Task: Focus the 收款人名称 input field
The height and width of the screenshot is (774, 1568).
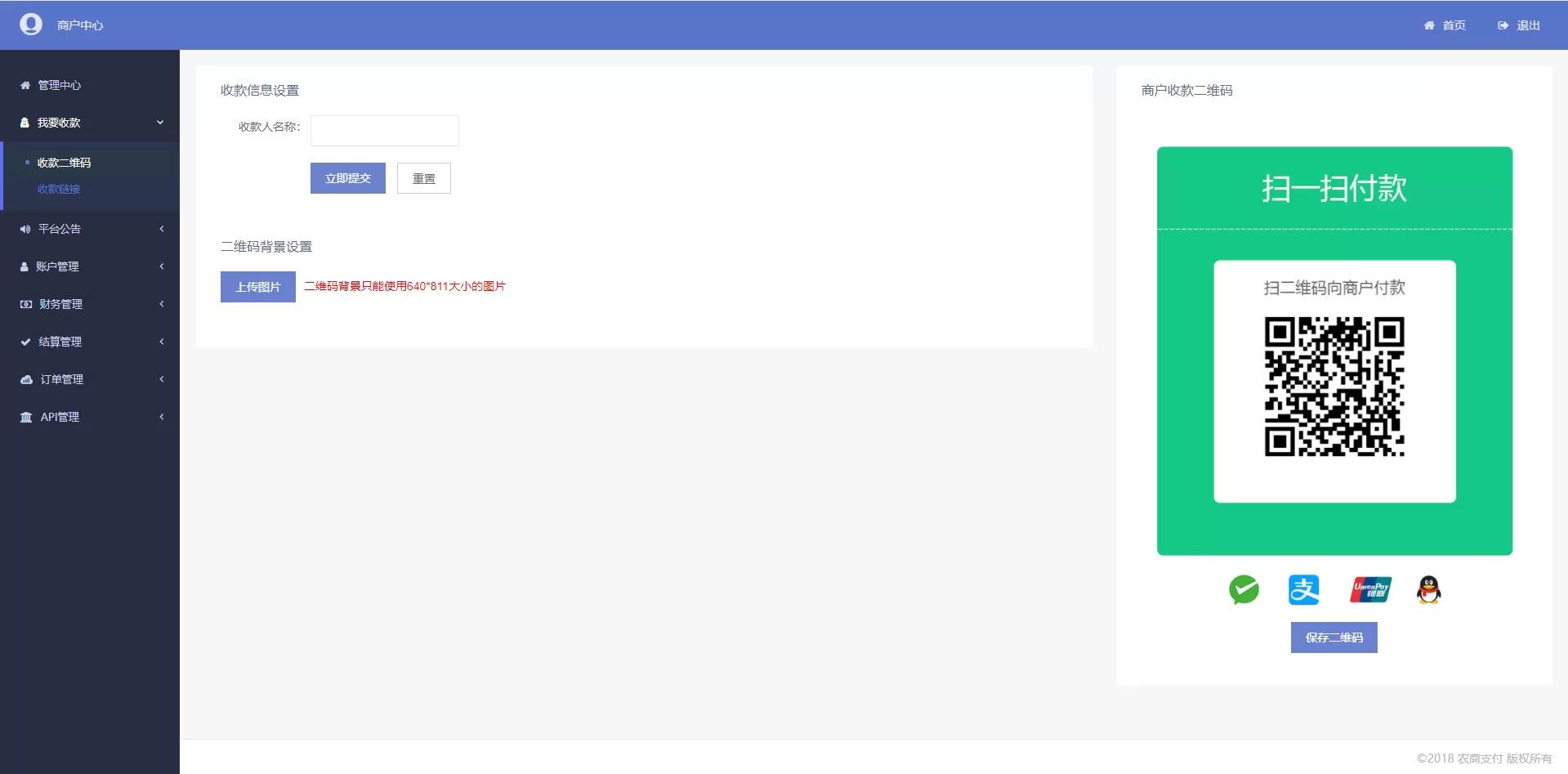Action: click(384, 131)
